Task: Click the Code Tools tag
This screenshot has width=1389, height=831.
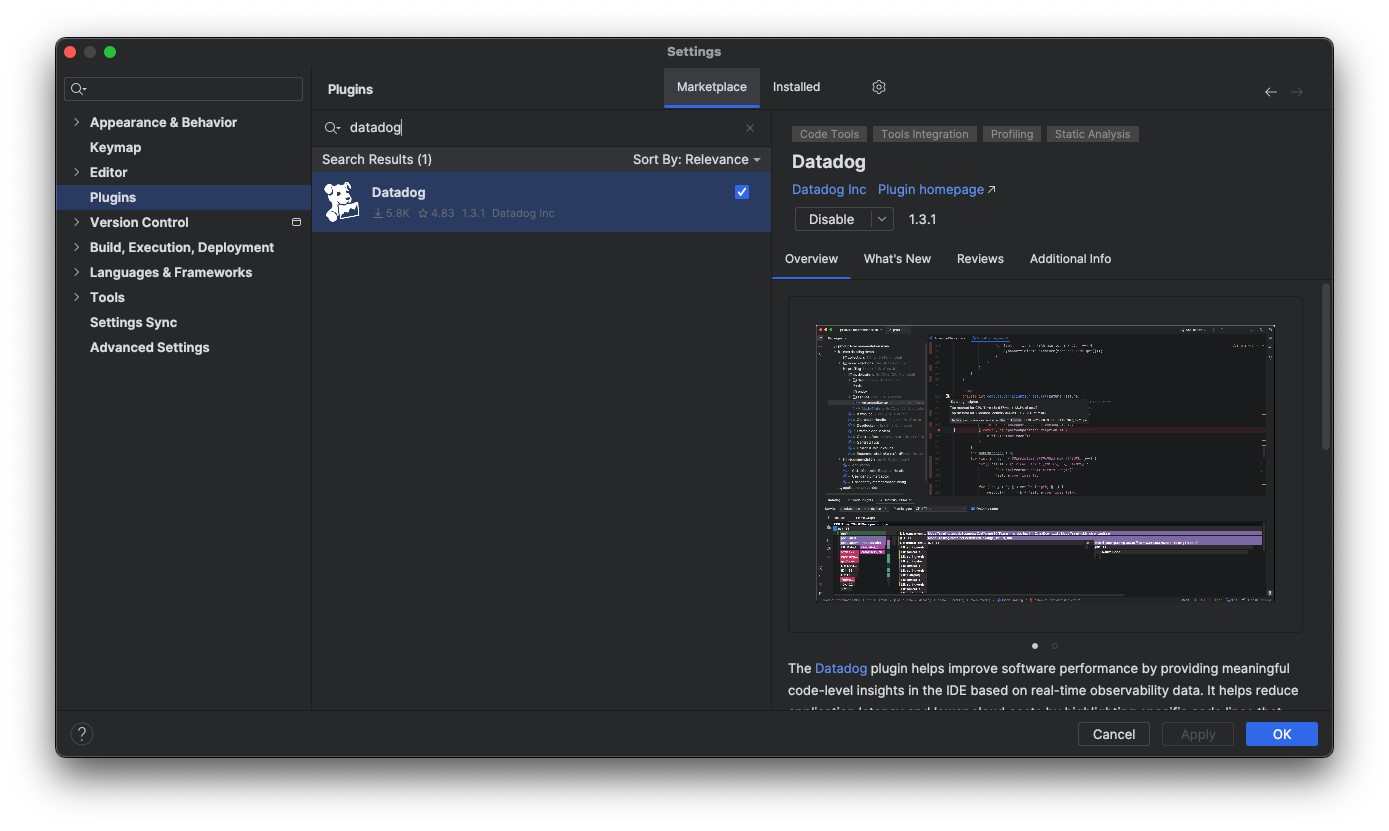Action: coord(829,134)
